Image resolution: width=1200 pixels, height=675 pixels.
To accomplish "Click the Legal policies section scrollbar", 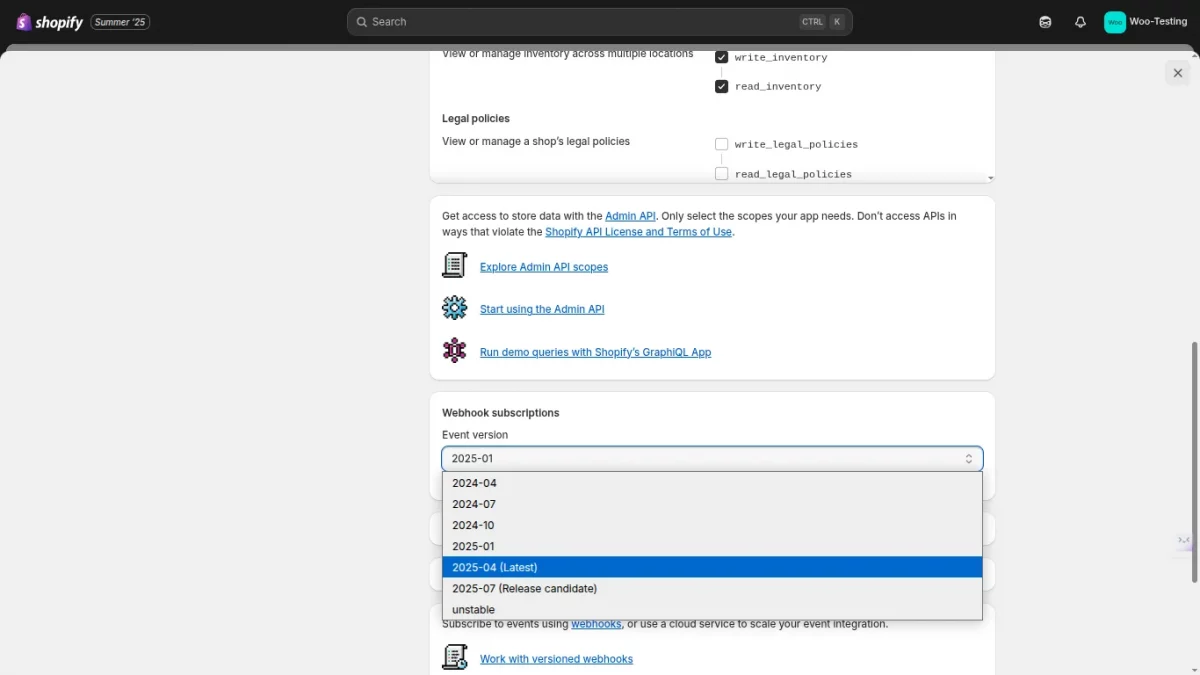I will pos(989,115).
